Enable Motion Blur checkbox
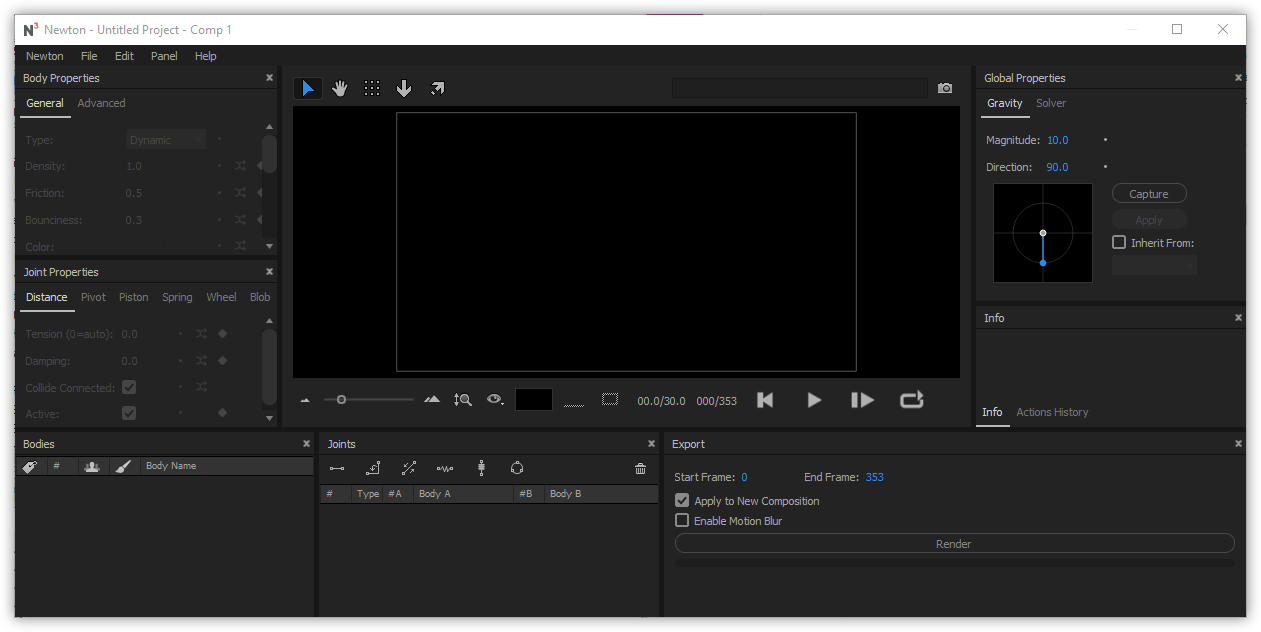The image size is (1261, 632). pyautogui.click(x=682, y=521)
